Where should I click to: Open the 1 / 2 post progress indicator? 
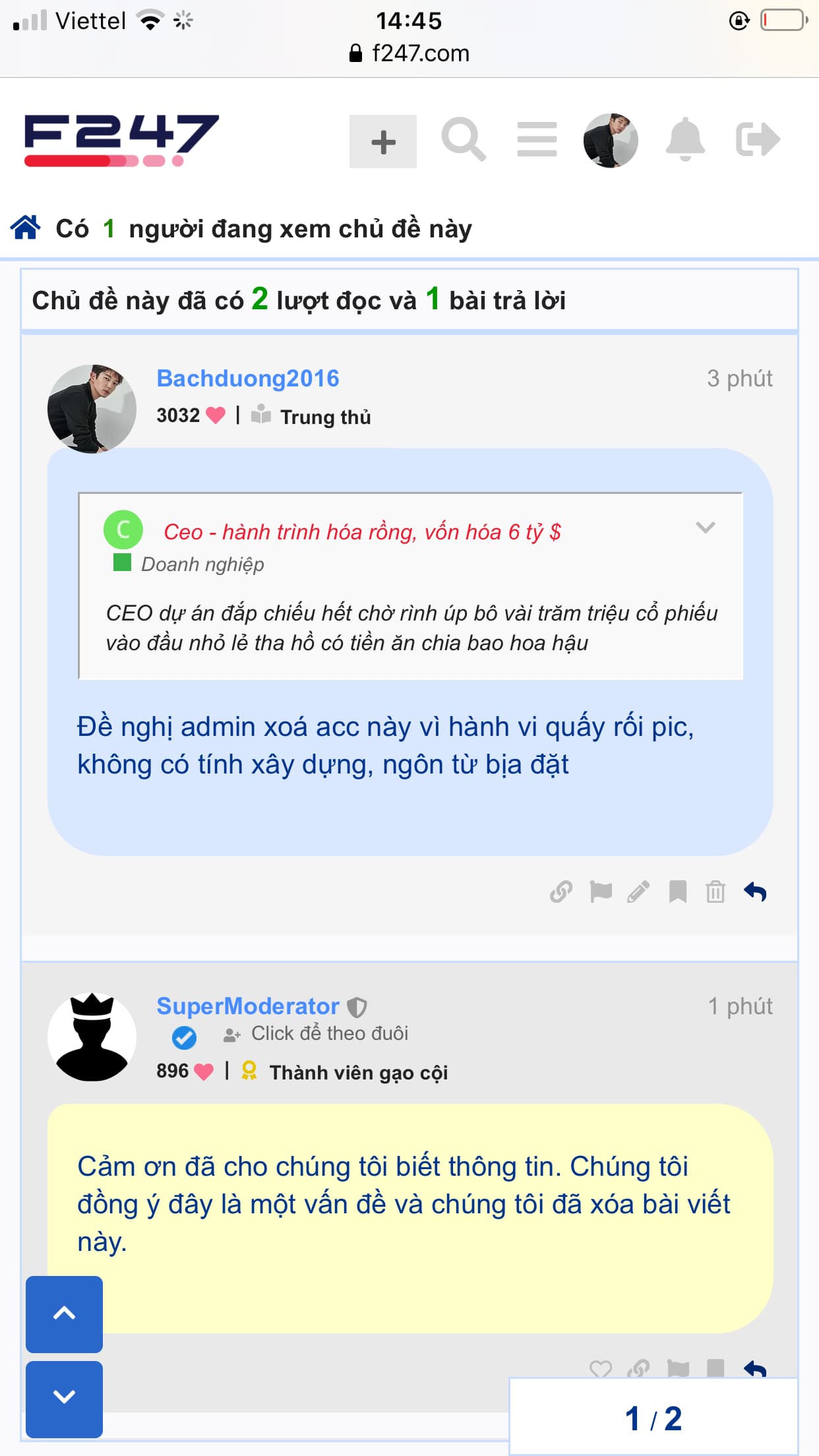coord(653,1418)
